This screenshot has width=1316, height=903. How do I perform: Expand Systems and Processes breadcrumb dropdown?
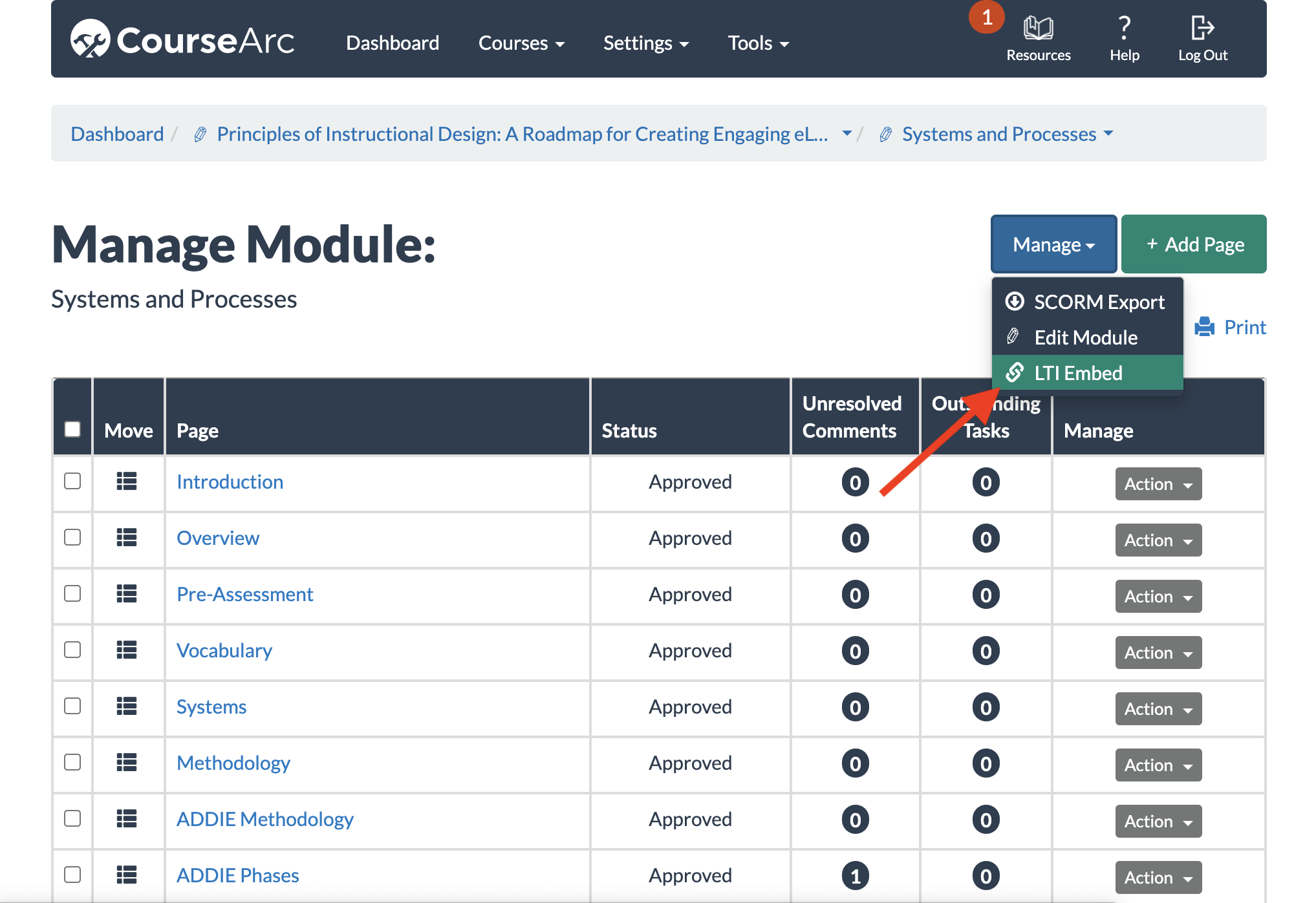coord(1108,134)
